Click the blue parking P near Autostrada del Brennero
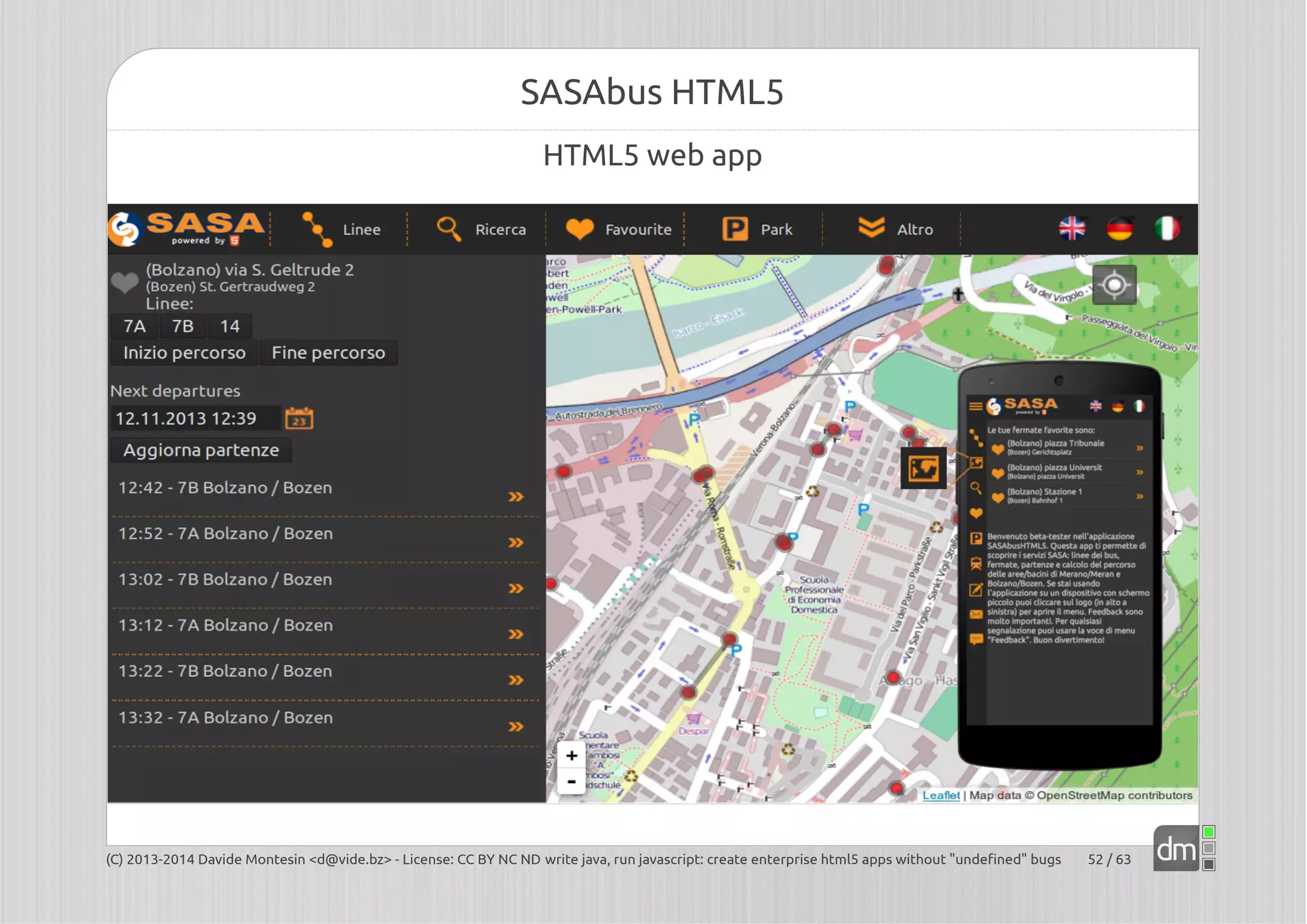Image resolution: width=1307 pixels, height=924 pixels. 695,420
